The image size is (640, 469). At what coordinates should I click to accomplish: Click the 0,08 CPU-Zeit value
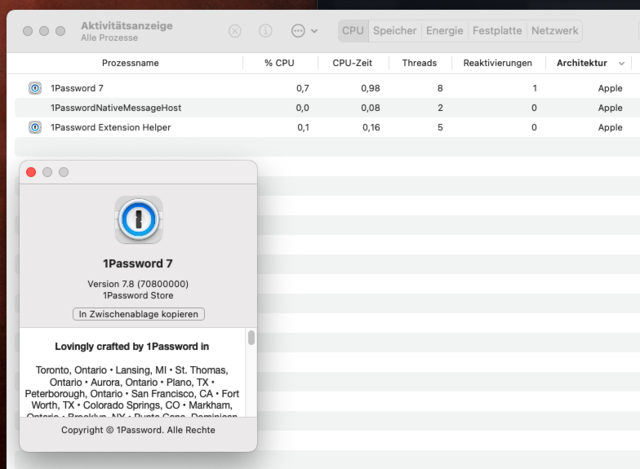click(370, 108)
